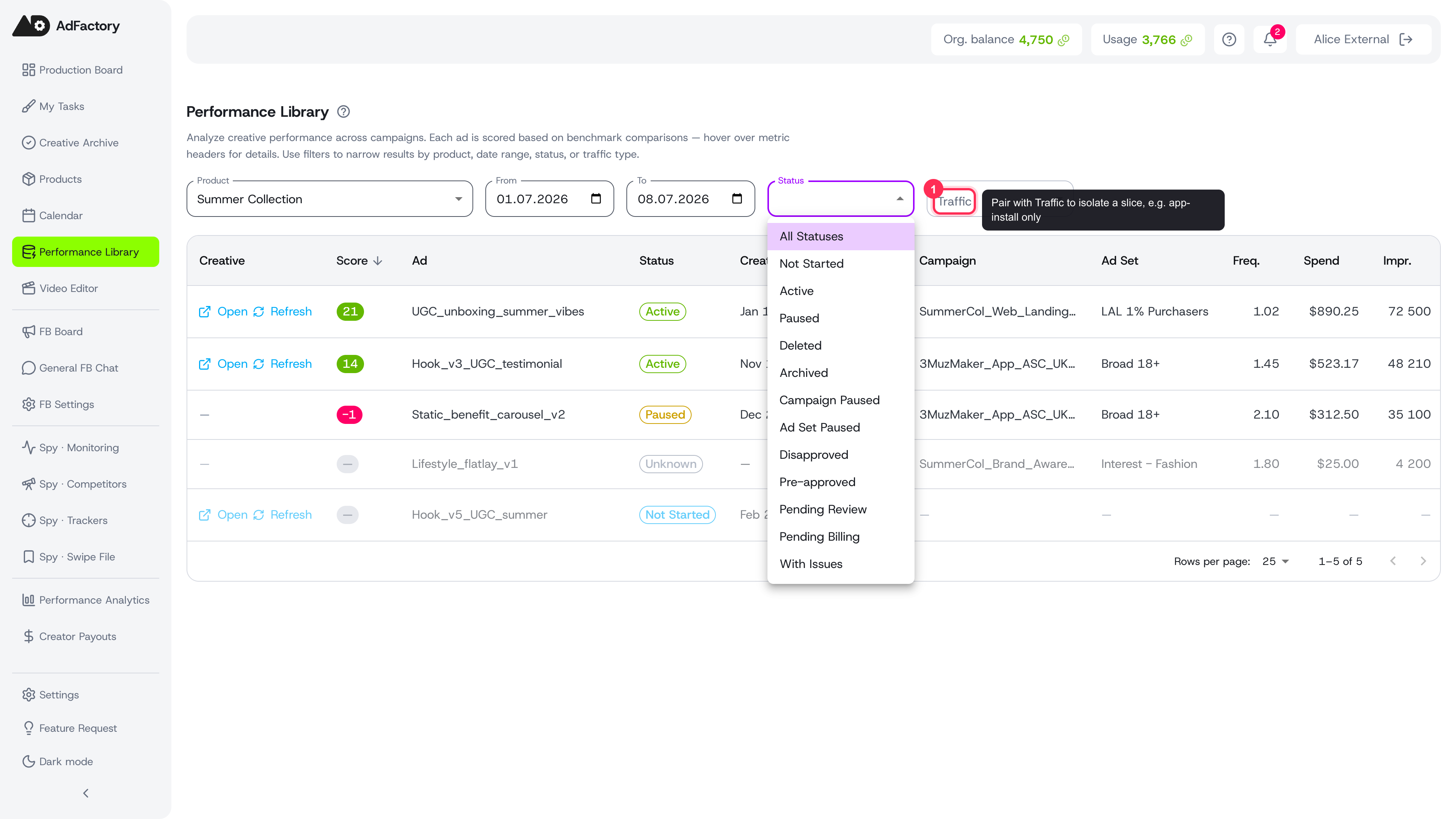Select Active status option in dropdown
The width and height of the screenshot is (1456, 819).
(841, 291)
